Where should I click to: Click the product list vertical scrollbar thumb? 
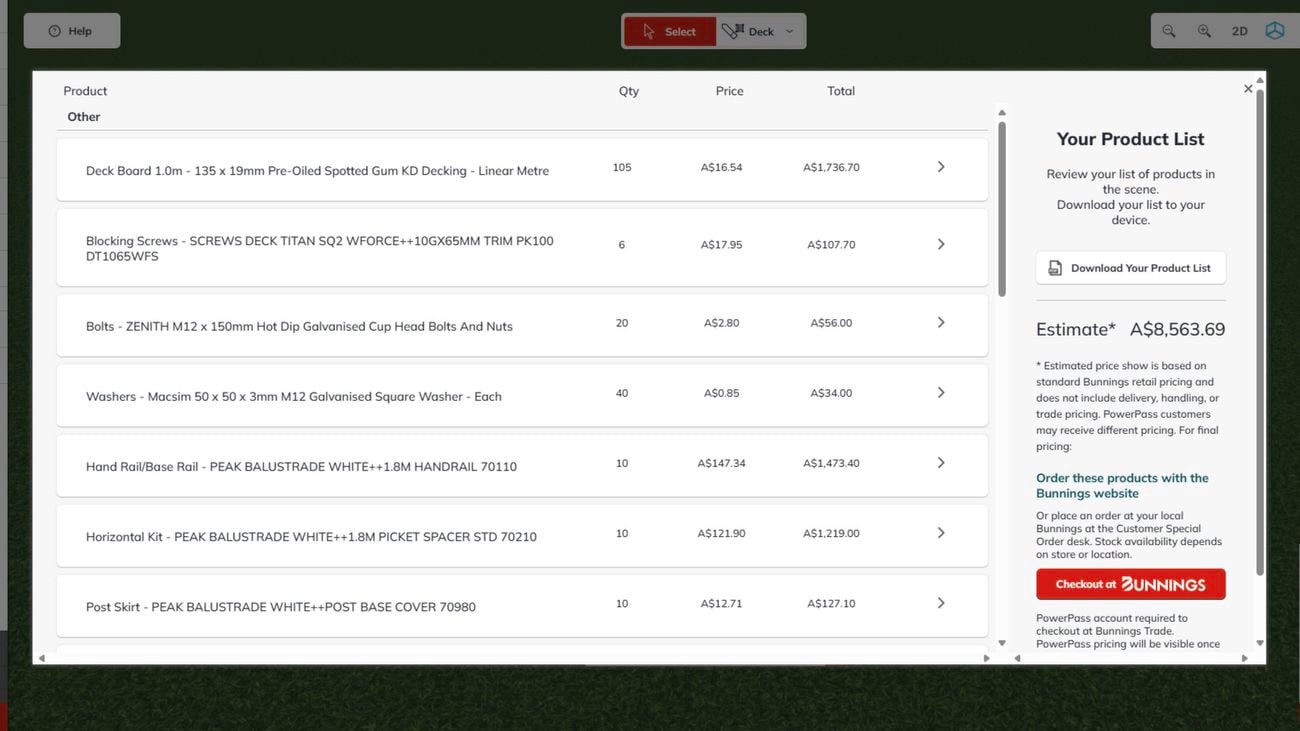1002,208
